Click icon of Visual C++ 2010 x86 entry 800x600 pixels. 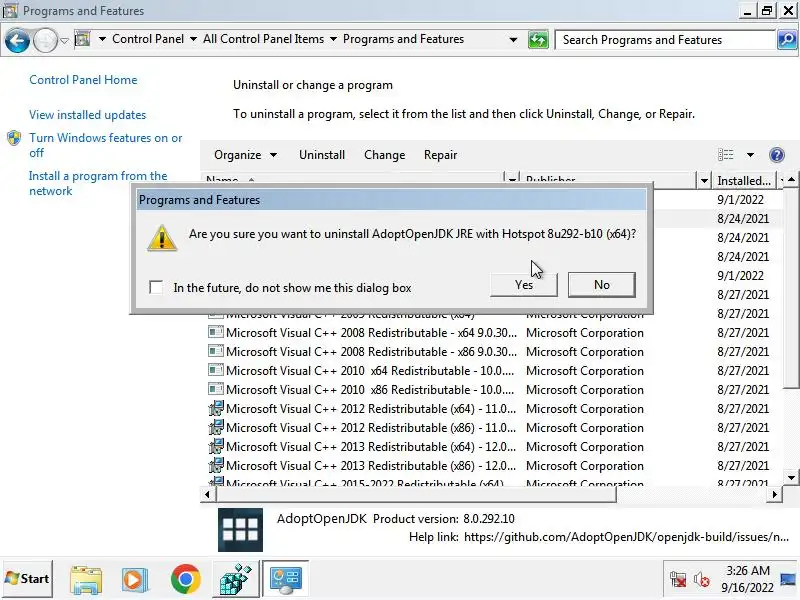(x=216, y=389)
